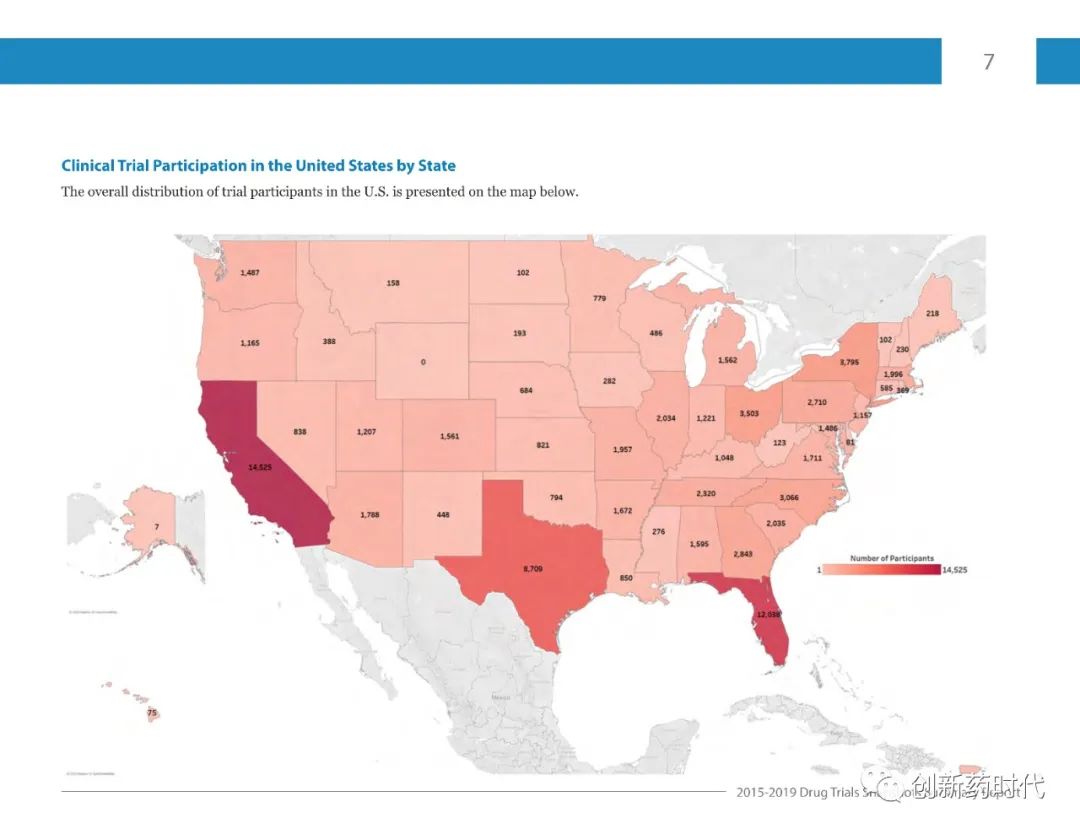The image size is (1080, 834).
Task: Click Minnesota labeled 779
Action: (599, 298)
